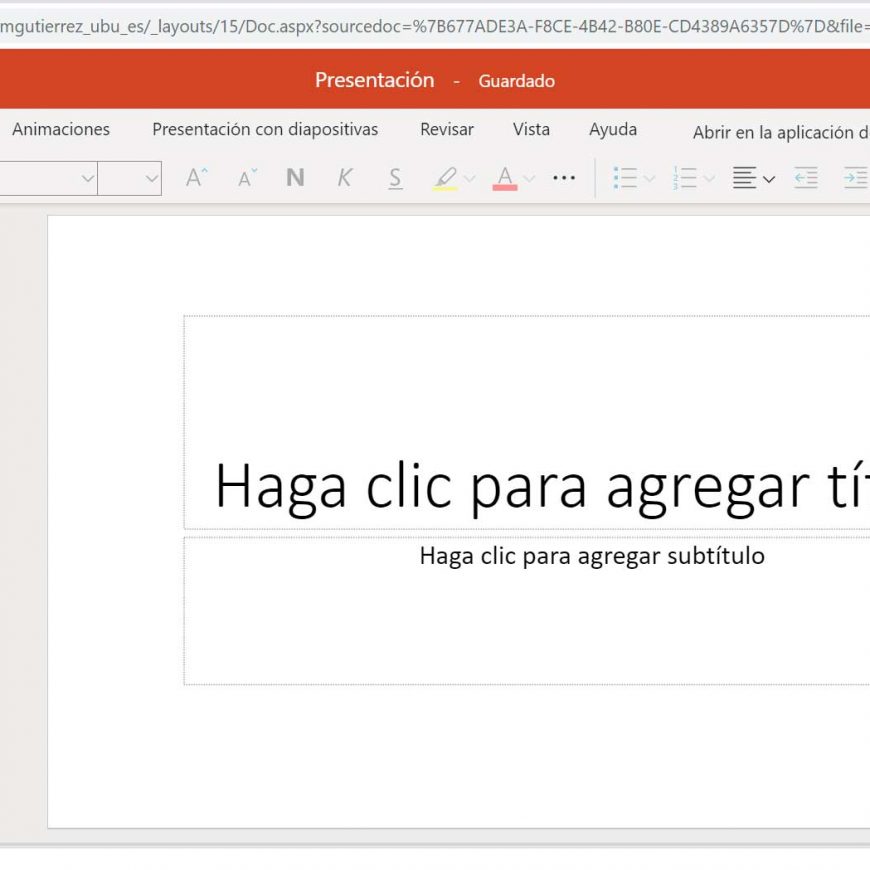Decrease font size with the smaller A icon
Screen dimensions: 870x870
coord(247,178)
